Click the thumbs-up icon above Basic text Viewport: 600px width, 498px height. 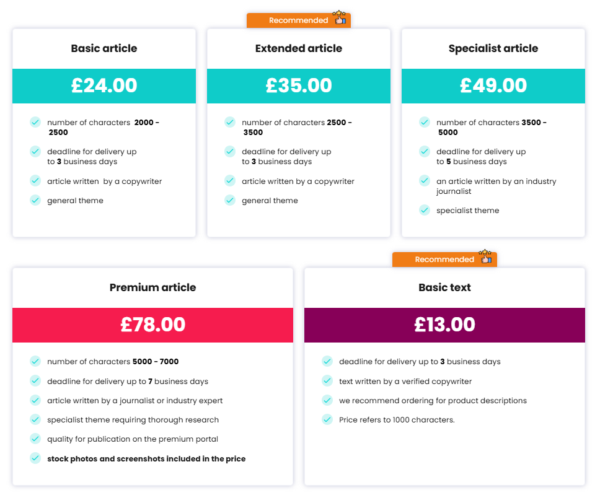[x=486, y=258]
